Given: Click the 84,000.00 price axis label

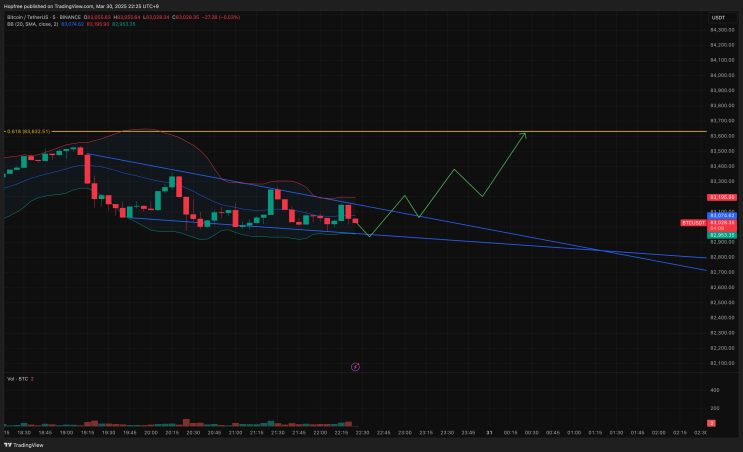Looking at the screenshot, I should [722, 75].
